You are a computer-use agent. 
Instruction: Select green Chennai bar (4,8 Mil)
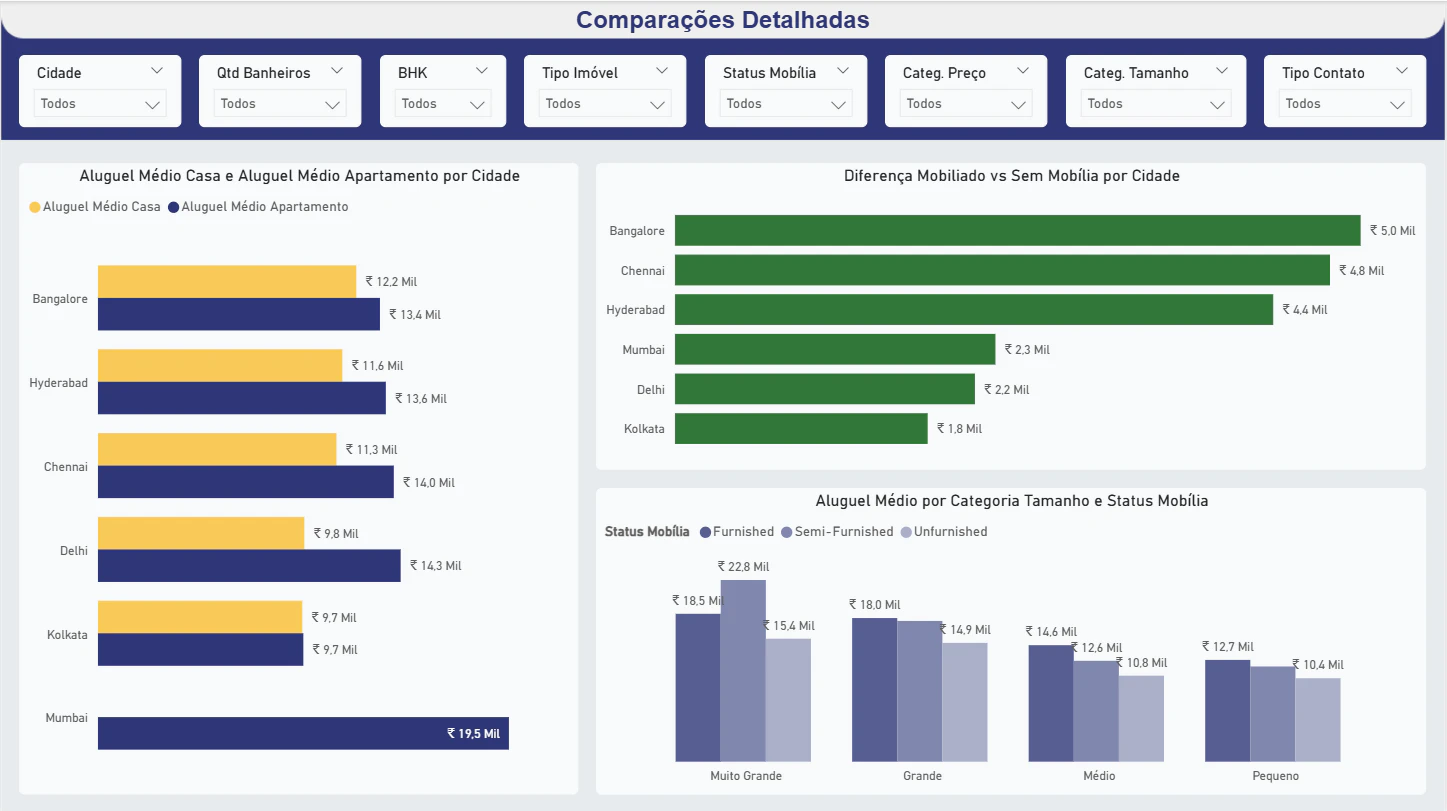[x=1002, y=270]
